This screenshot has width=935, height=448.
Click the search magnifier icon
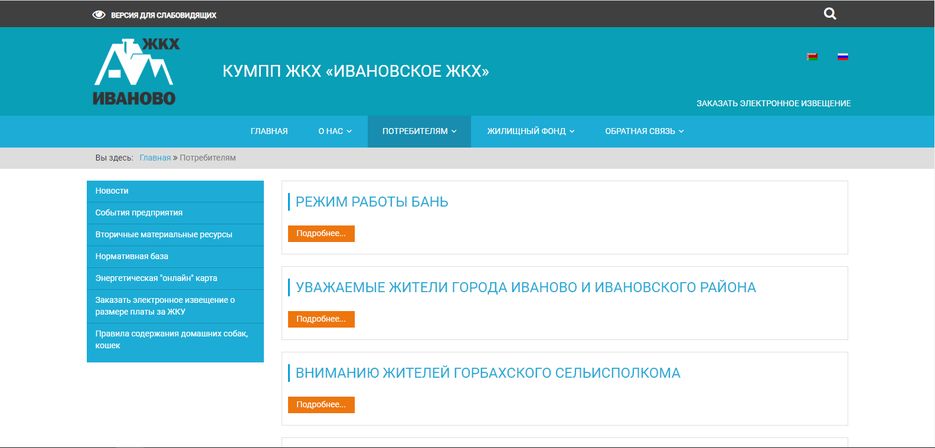830,14
